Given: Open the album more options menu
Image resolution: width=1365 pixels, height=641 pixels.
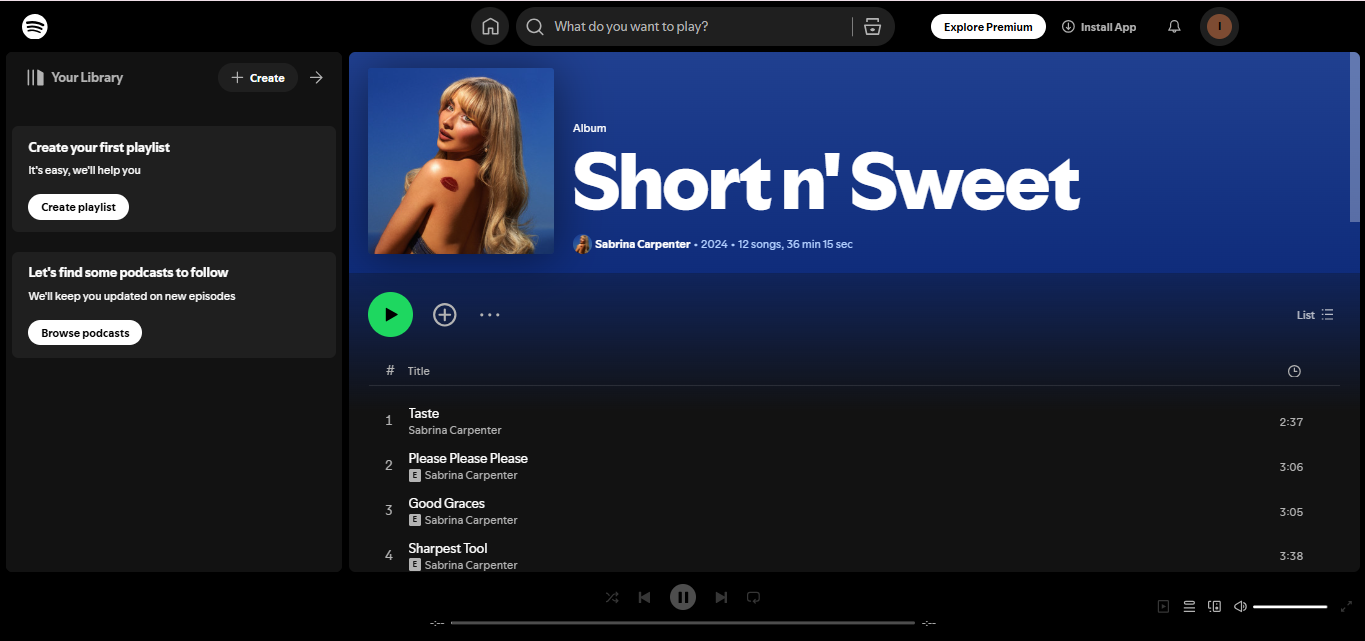Looking at the screenshot, I should point(490,314).
